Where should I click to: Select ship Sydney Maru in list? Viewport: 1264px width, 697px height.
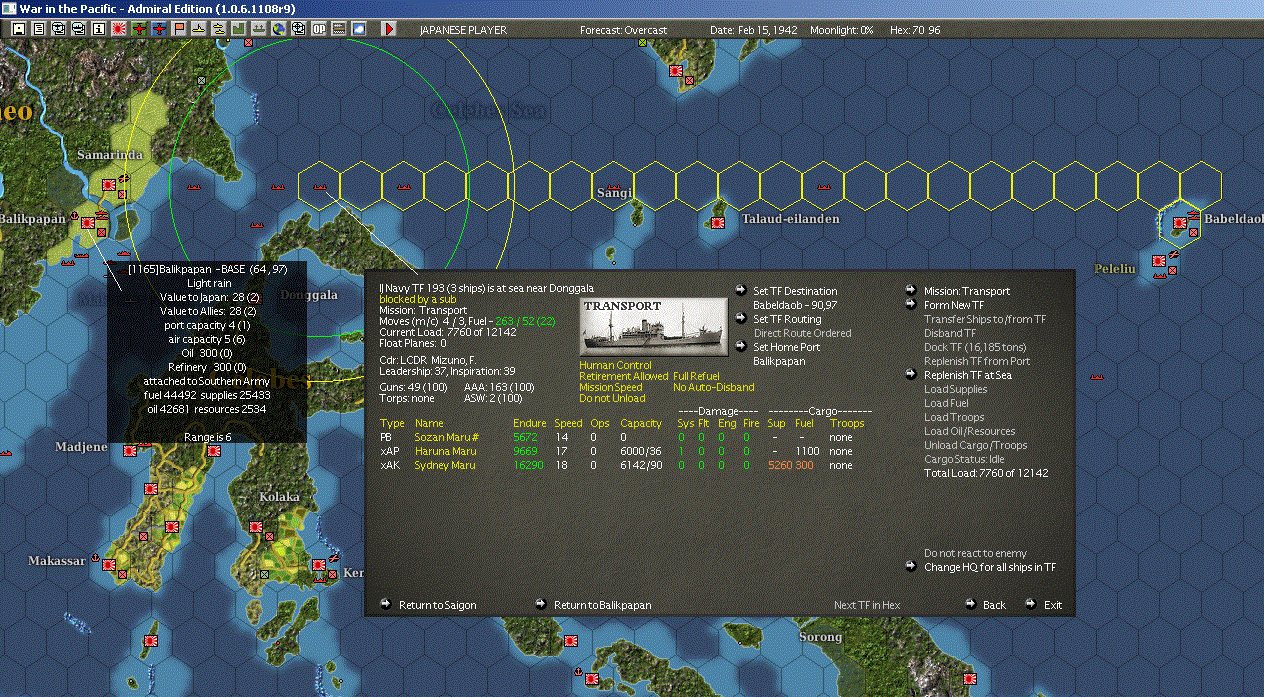point(444,465)
